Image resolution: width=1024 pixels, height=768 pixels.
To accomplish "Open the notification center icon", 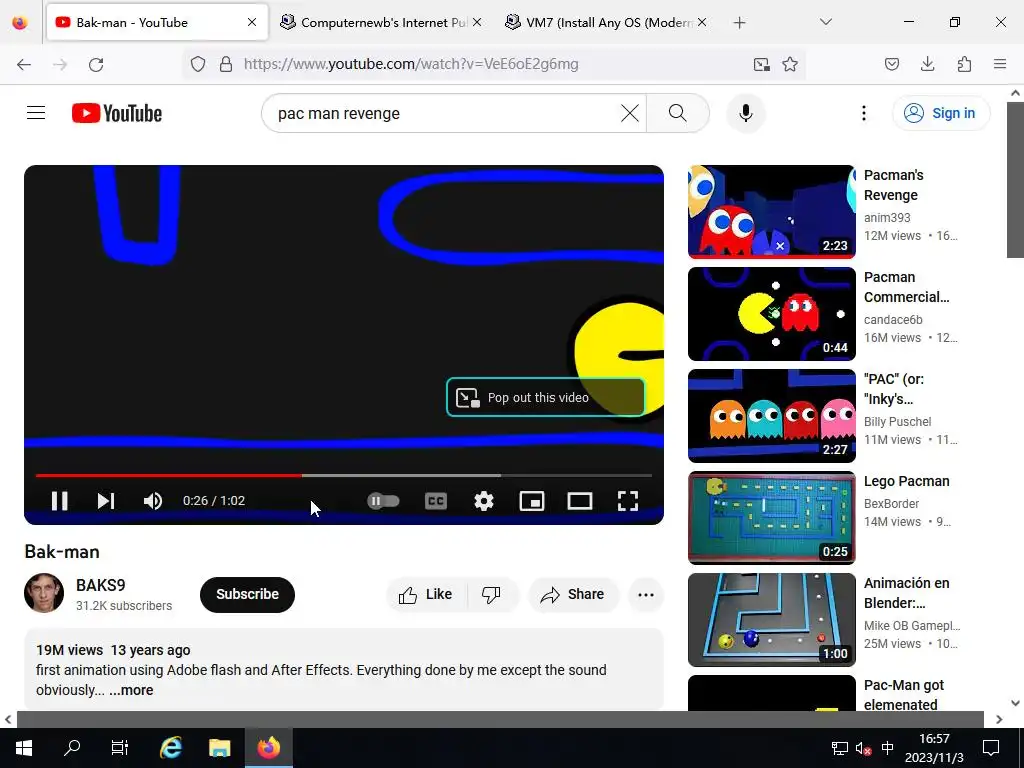I will point(991,748).
